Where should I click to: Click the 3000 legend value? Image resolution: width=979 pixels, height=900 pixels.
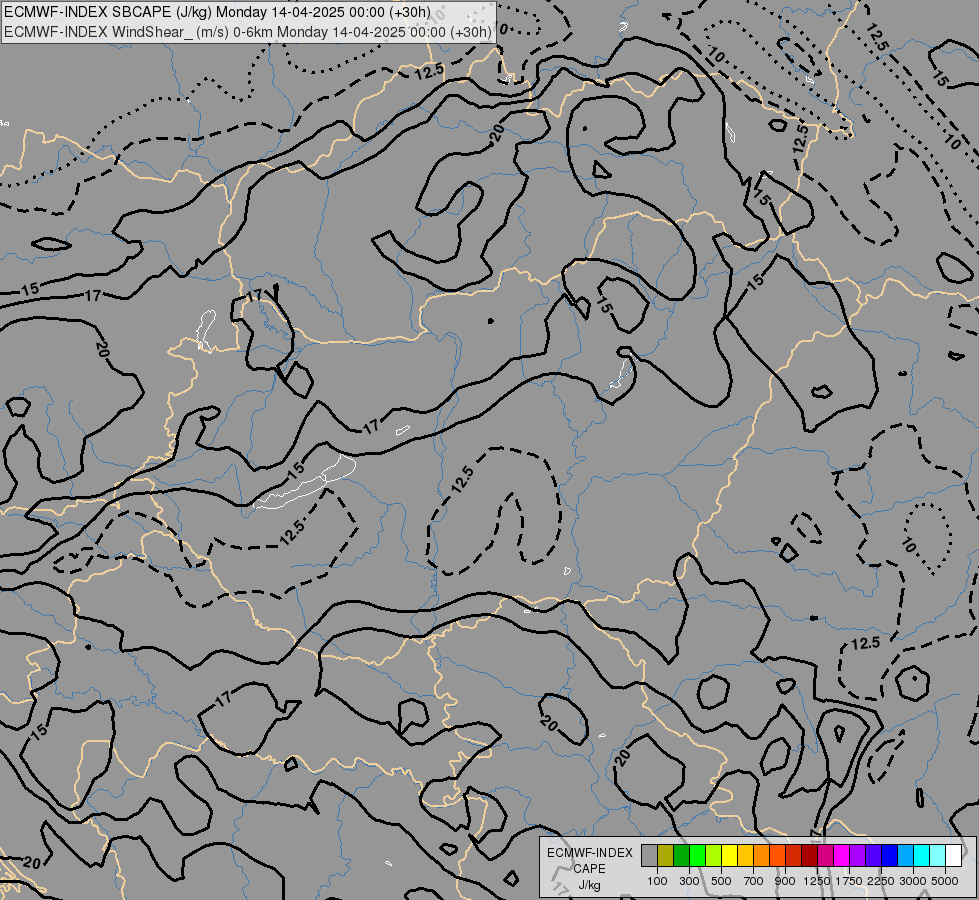(x=913, y=881)
